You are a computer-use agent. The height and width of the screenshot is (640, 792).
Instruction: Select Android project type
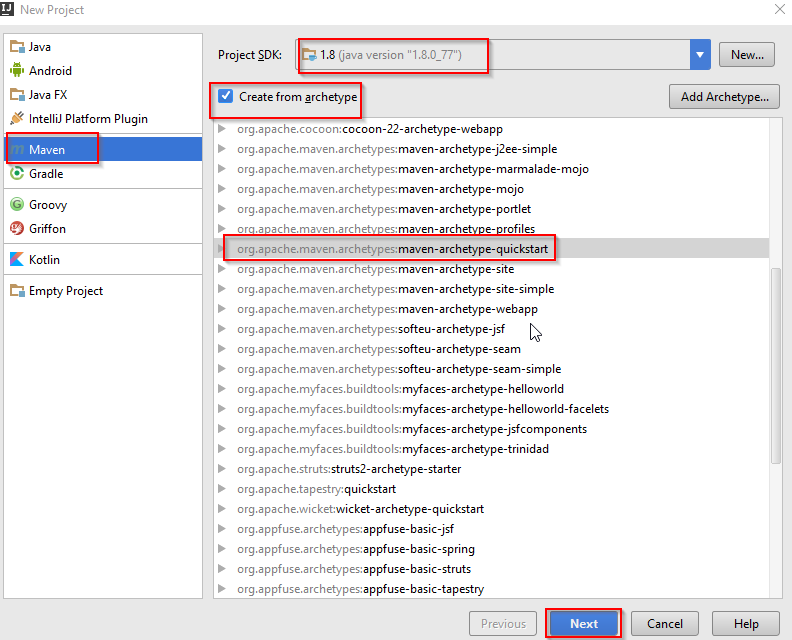point(103,70)
